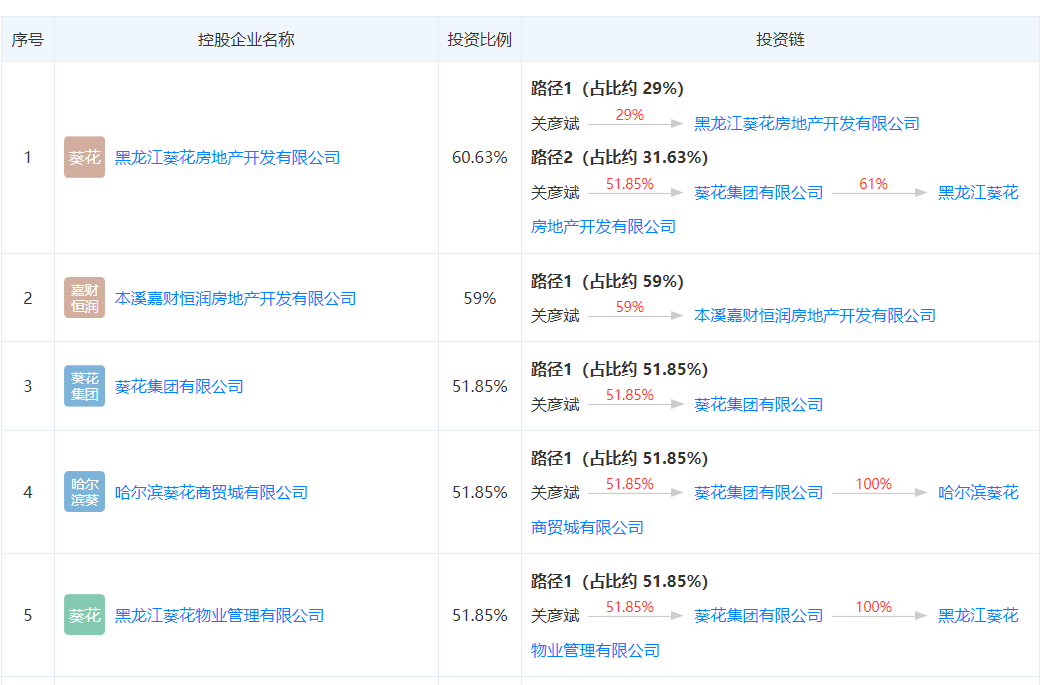This screenshot has height=685, width=1045.
Task: Click the 投资链 column header
Action: [x=780, y=40]
